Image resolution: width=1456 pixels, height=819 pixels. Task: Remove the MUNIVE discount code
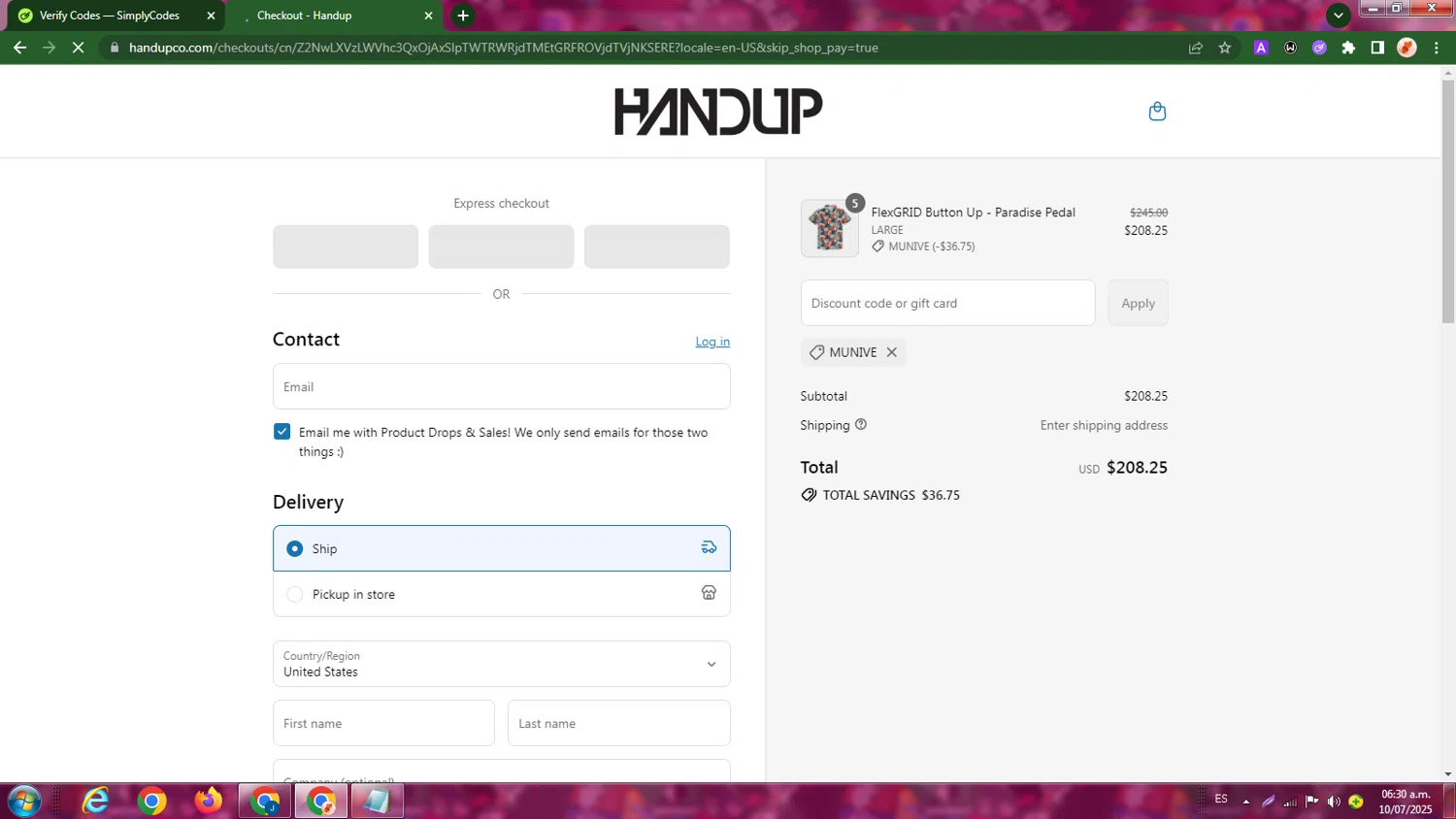pyautogui.click(x=891, y=352)
